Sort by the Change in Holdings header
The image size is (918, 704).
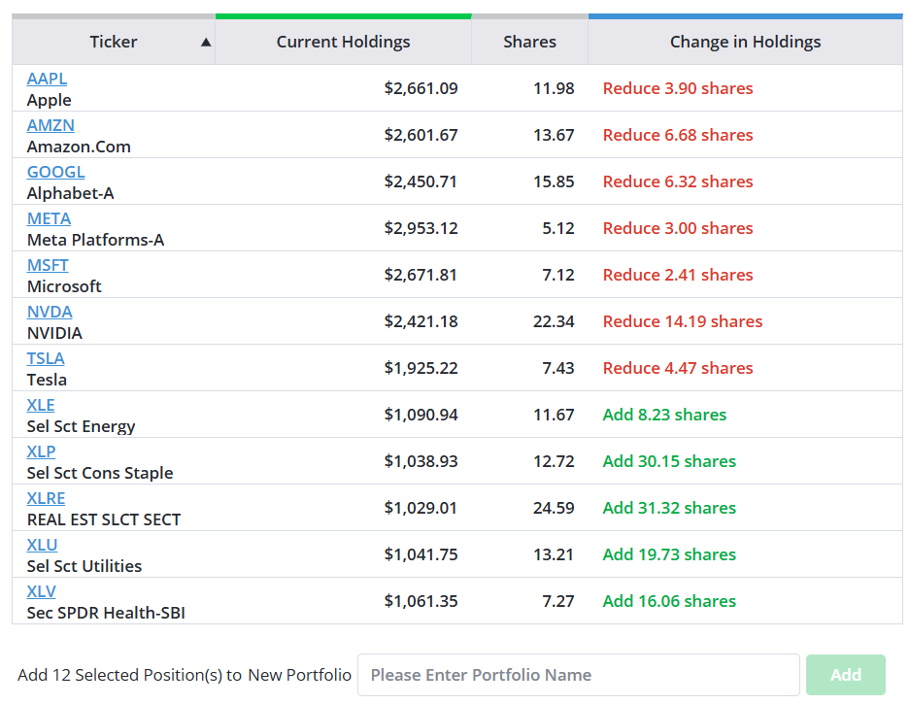pos(745,42)
